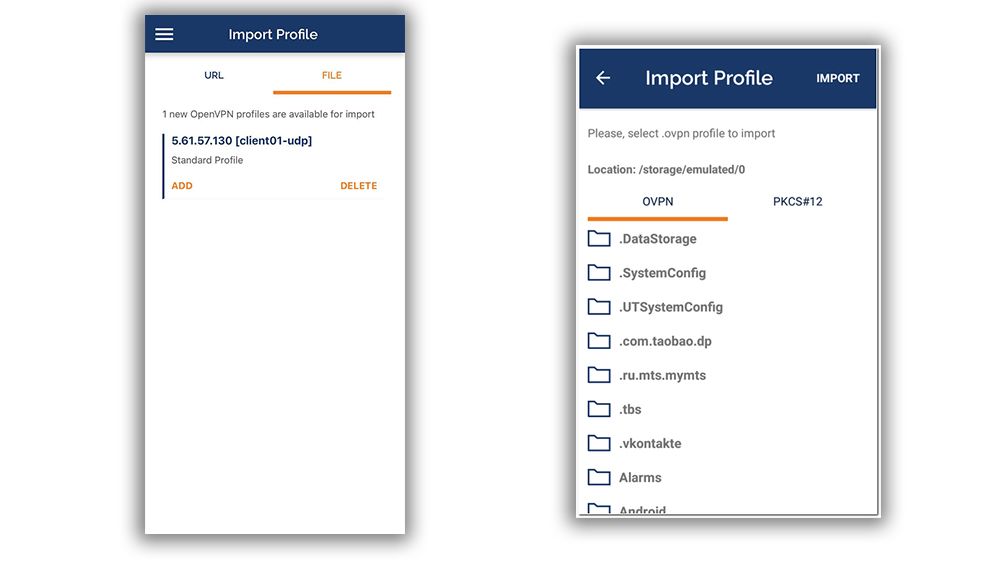Switch to the URL tab
The width and height of the screenshot is (1000, 563).
point(214,76)
